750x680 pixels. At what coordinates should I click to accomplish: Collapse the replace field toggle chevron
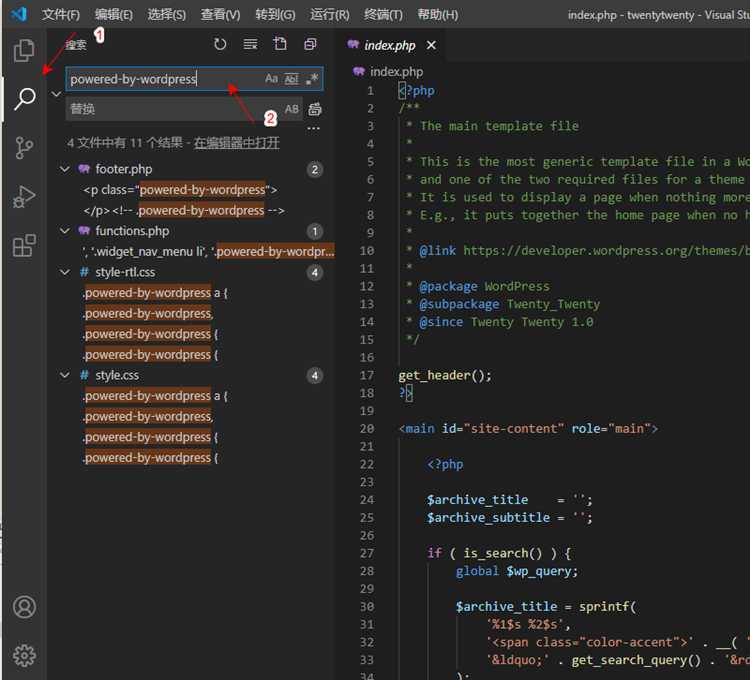56,94
